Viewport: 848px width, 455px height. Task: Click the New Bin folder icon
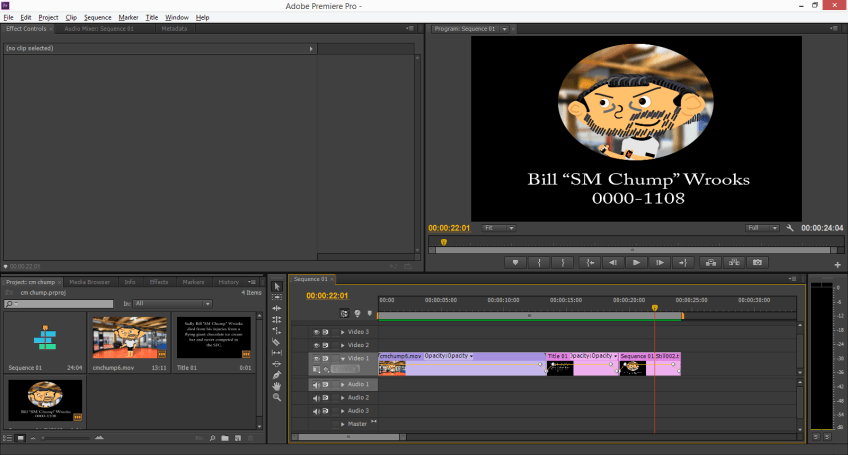pos(224,438)
